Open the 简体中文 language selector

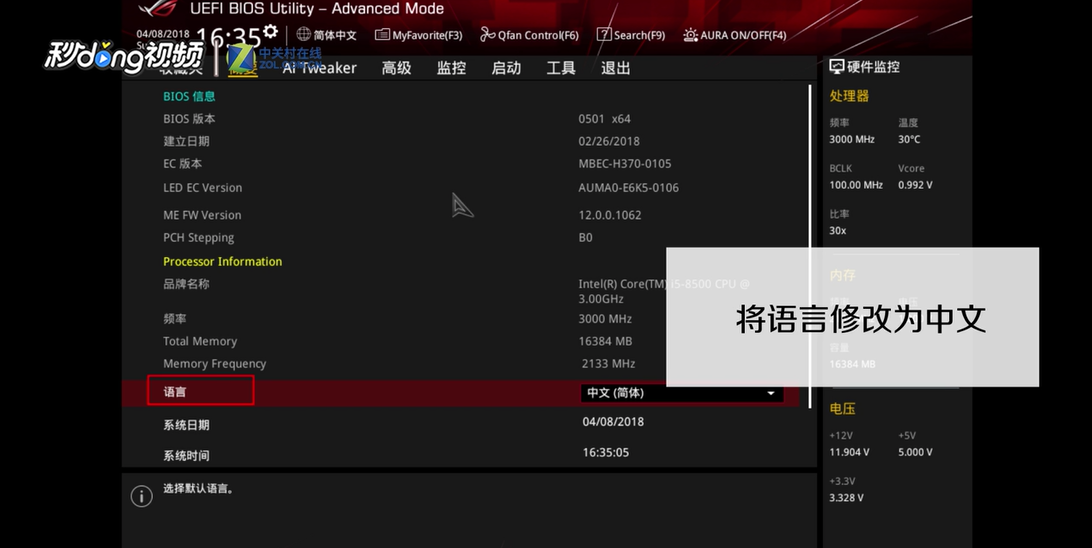click(x=327, y=35)
